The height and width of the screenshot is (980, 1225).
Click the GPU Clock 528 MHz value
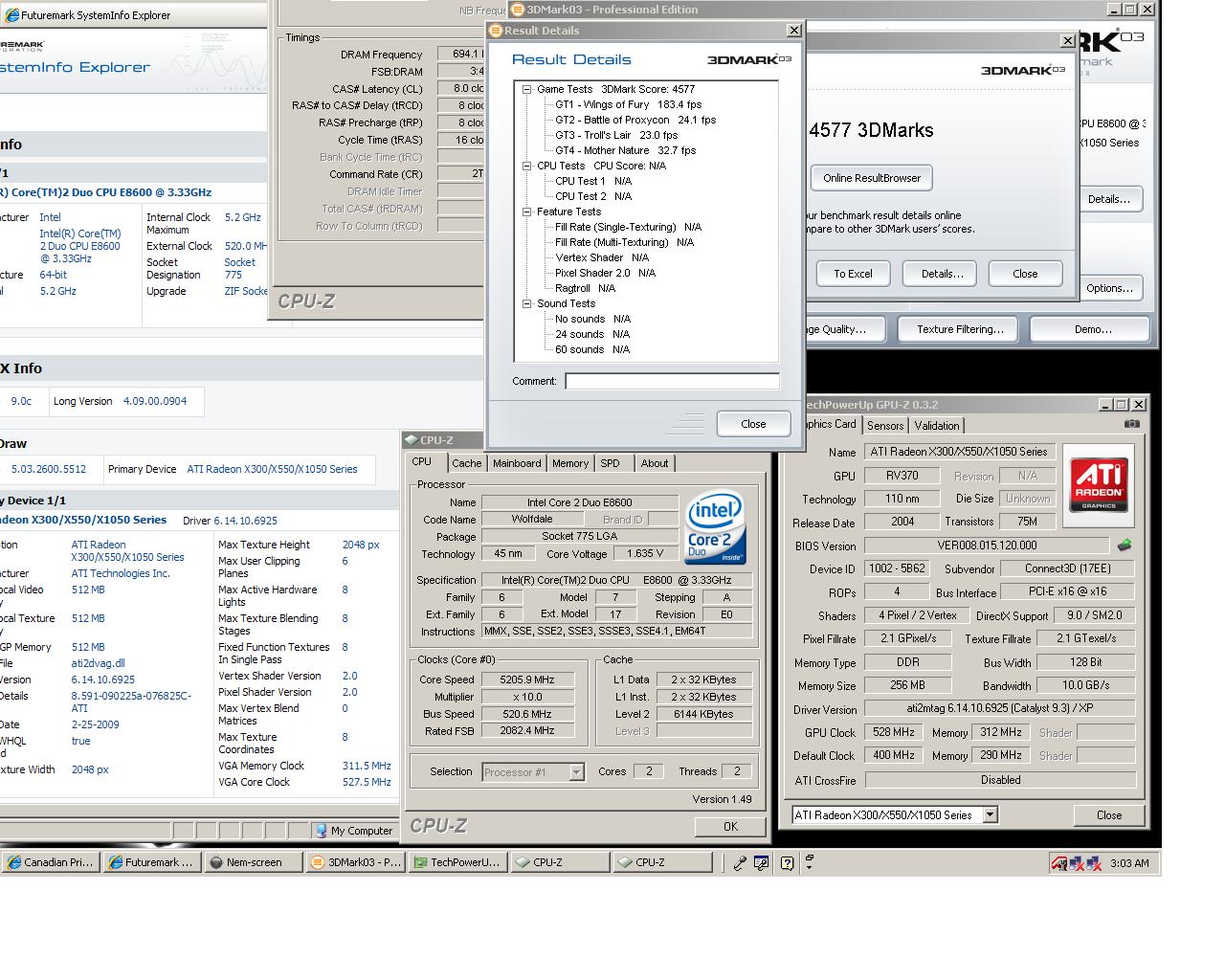click(x=893, y=732)
